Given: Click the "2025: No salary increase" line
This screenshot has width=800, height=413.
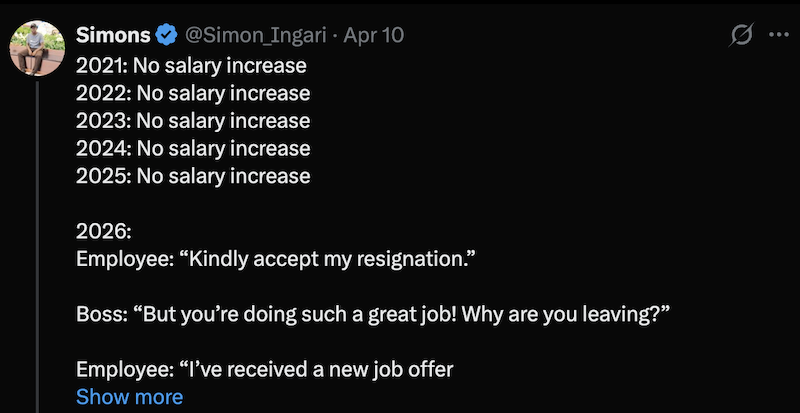Looking at the screenshot, I should pyautogui.click(x=193, y=176).
